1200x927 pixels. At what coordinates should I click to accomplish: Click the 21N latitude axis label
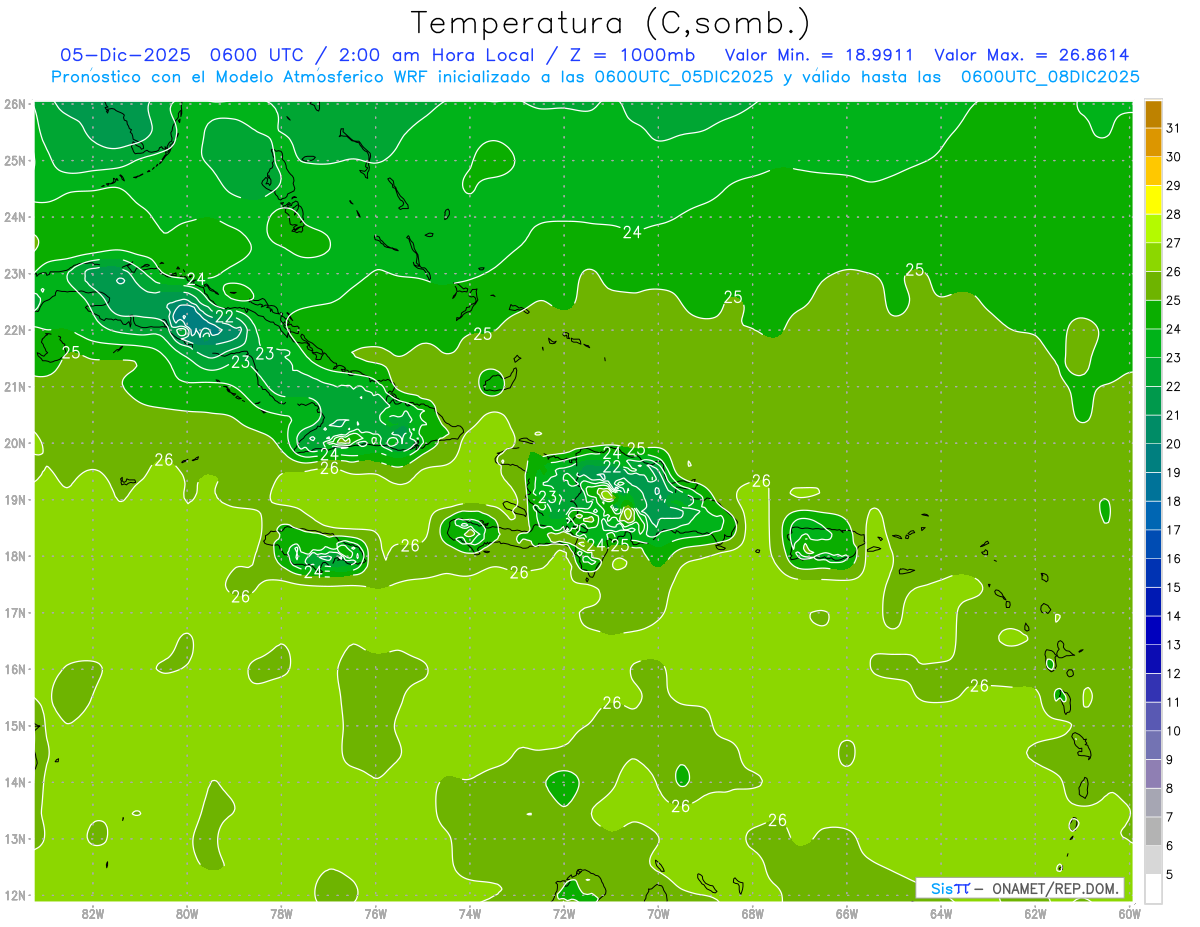[14, 386]
